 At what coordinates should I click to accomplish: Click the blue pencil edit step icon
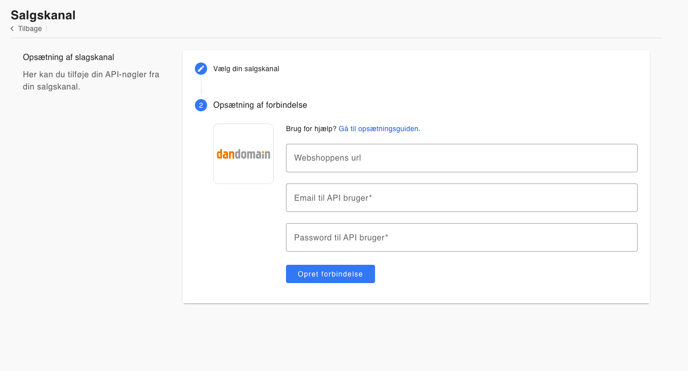tap(201, 69)
